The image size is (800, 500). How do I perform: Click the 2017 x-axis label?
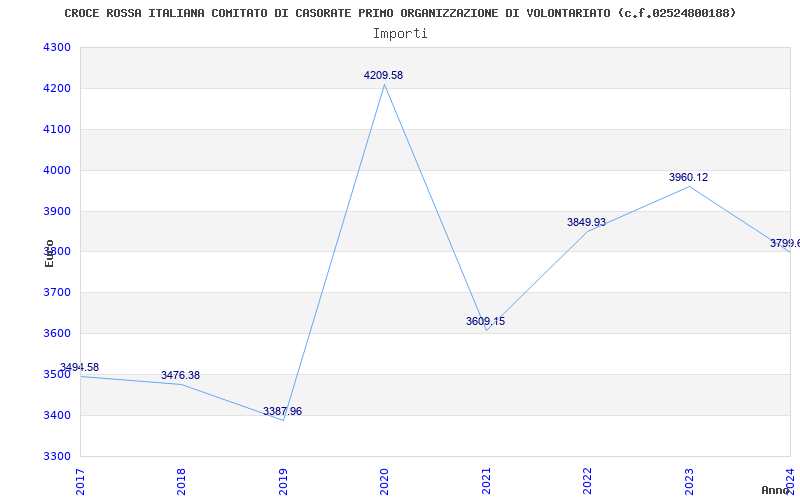point(80,482)
